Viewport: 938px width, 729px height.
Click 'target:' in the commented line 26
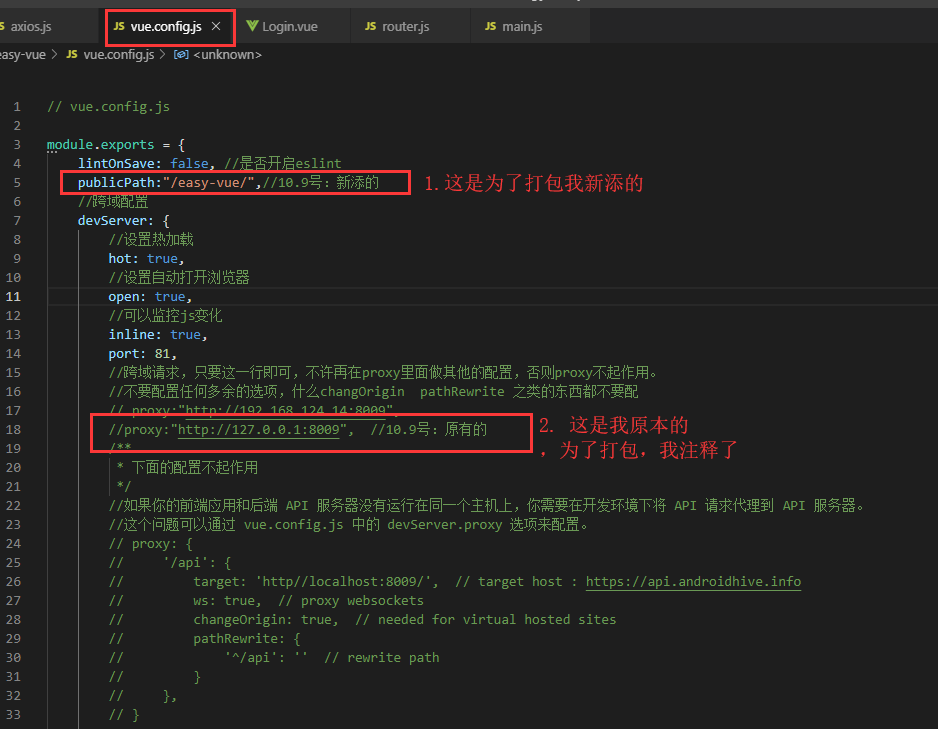coord(220,581)
